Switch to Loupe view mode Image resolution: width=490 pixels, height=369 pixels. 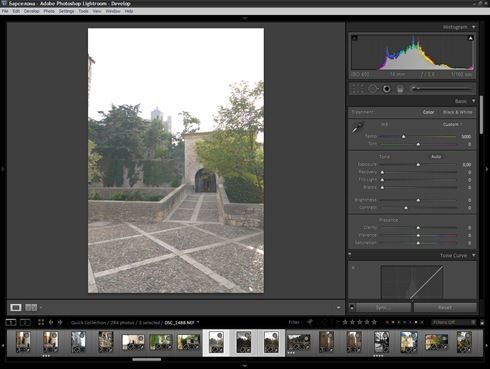click(16, 307)
